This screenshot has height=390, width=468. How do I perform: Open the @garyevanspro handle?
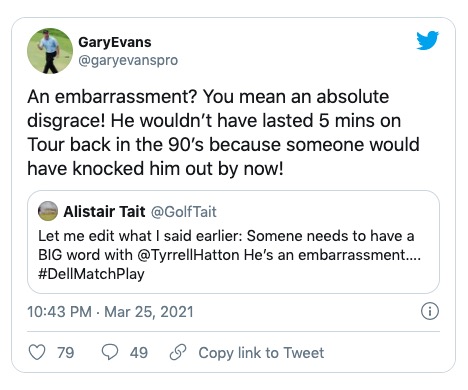click(128, 60)
